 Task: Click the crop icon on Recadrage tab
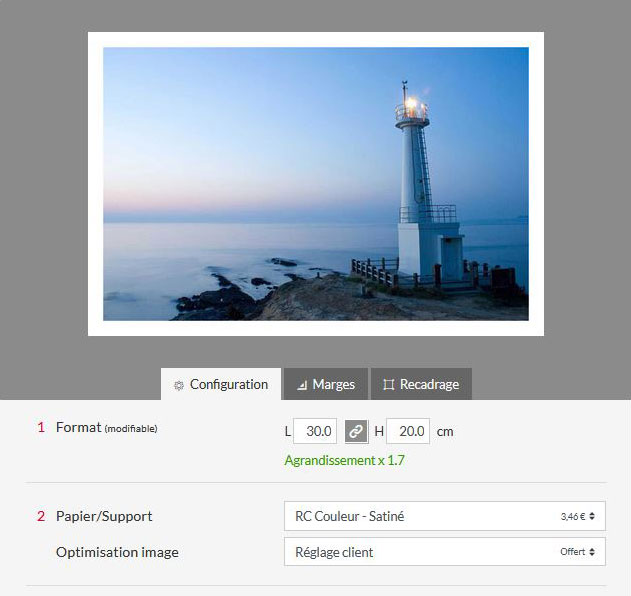coord(388,385)
